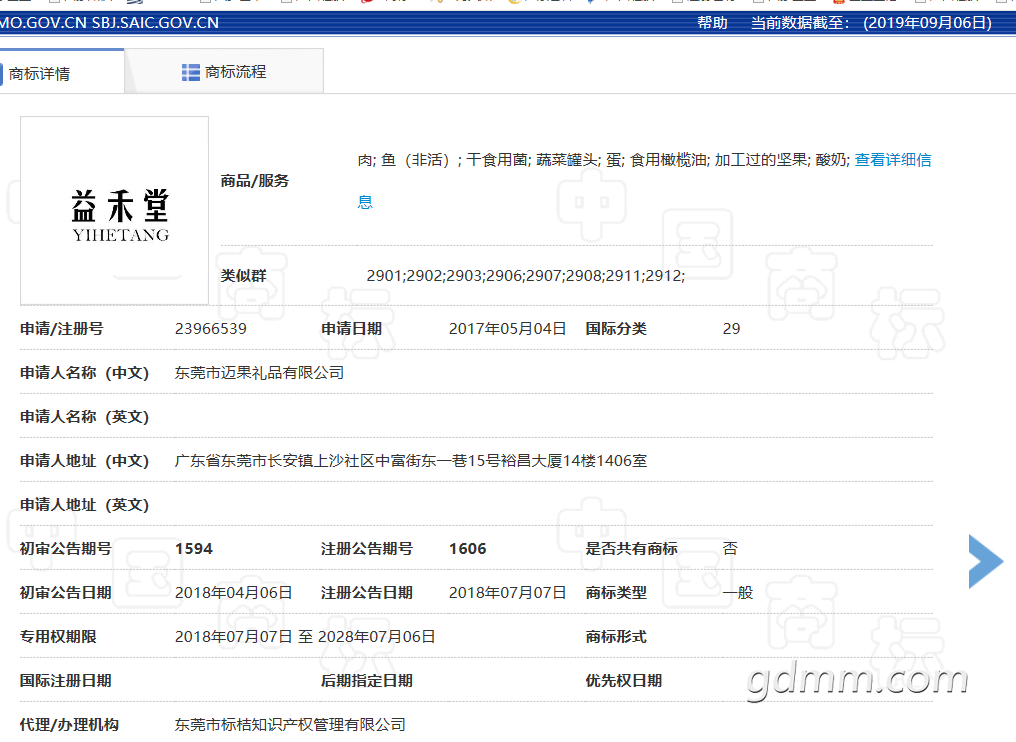Viewport: 1016px width, 742px height.
Task: Click the data cutoff date 2019年09月06日
Action: [x=927, y=23]
